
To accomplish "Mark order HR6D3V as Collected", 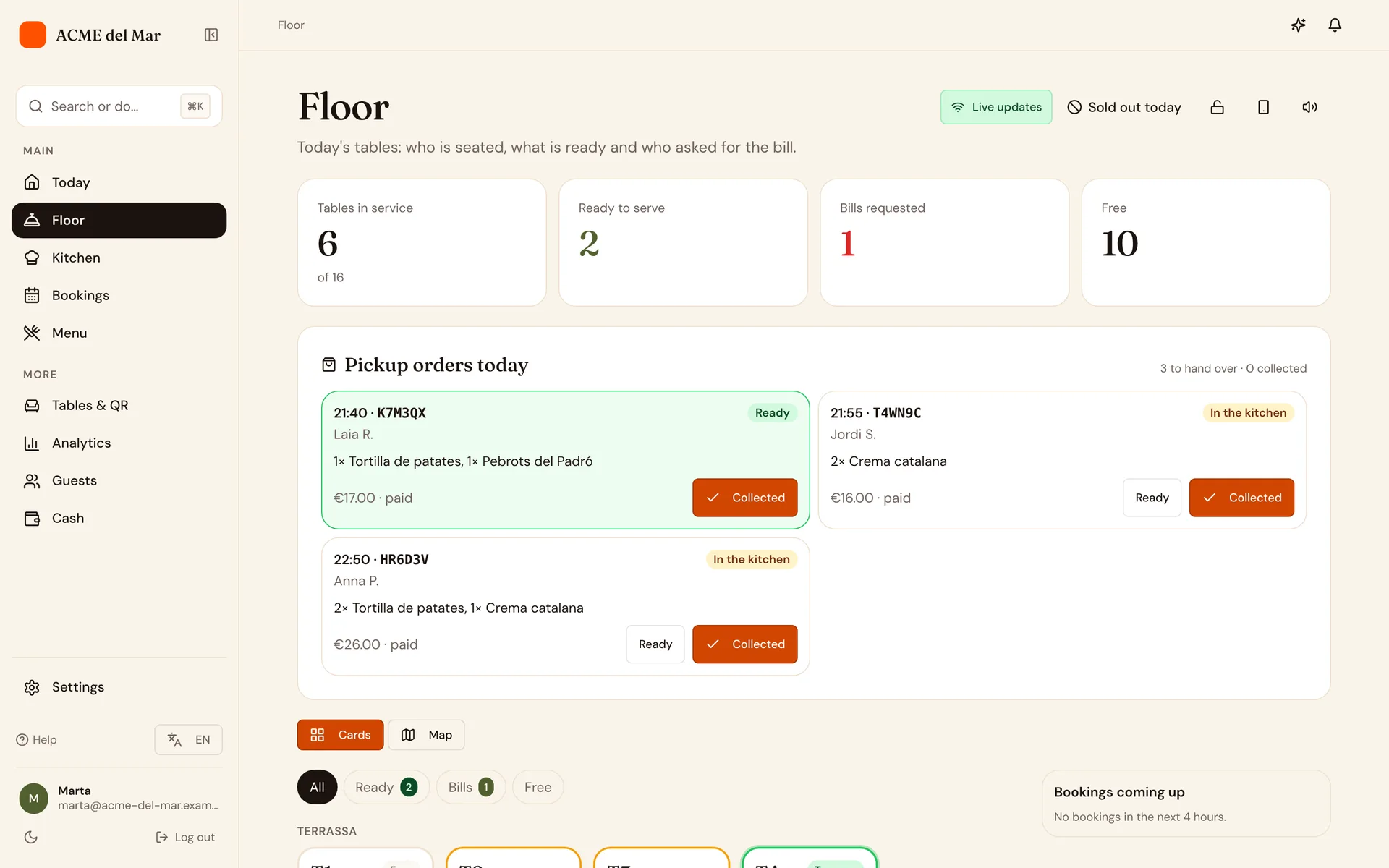I will click(x=744, y=644).
